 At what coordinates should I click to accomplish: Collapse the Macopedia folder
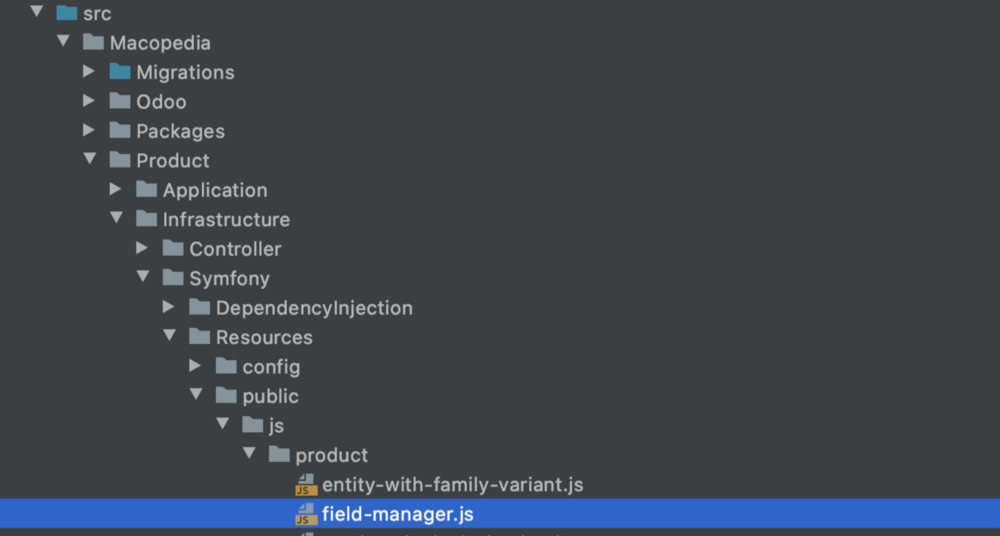tap(64, 42)
